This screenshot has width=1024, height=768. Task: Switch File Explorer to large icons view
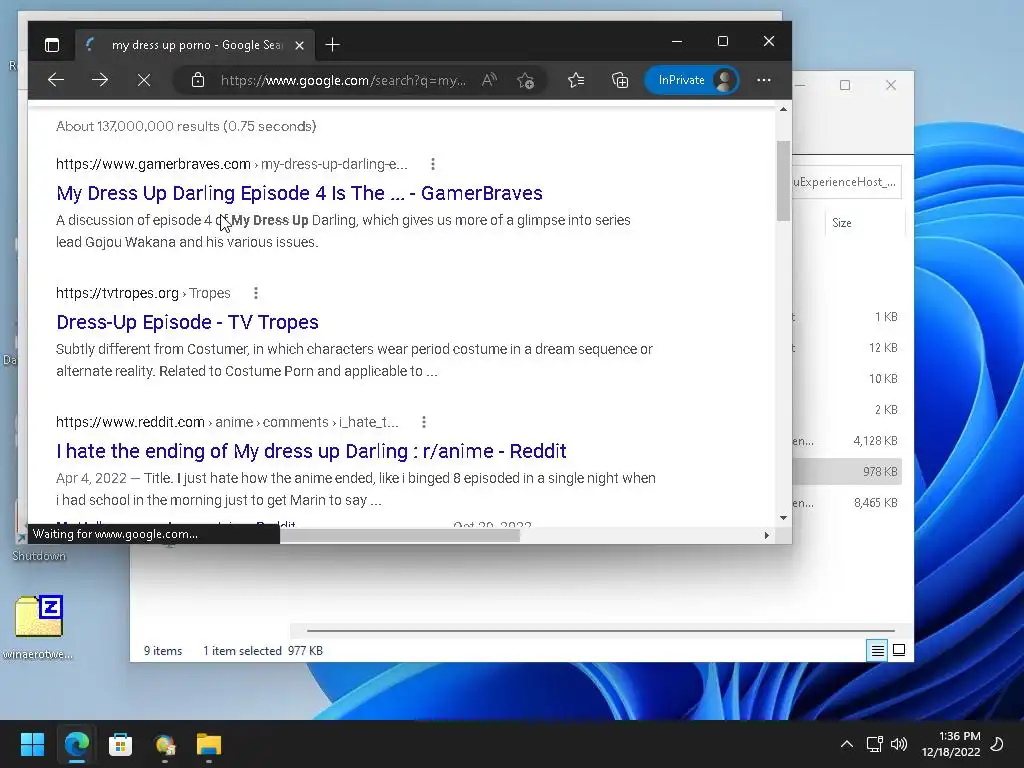[899, 650]
